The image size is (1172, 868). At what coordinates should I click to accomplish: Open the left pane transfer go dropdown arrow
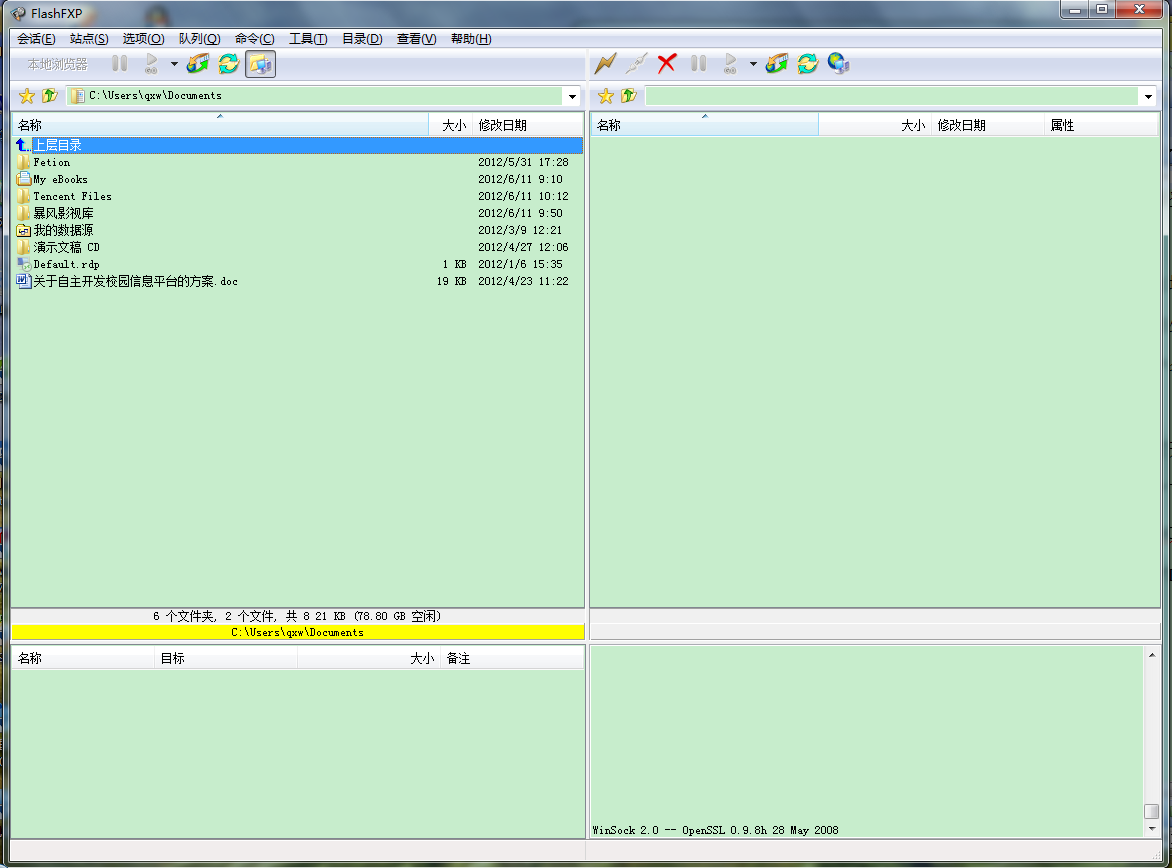tap(174, 64)
